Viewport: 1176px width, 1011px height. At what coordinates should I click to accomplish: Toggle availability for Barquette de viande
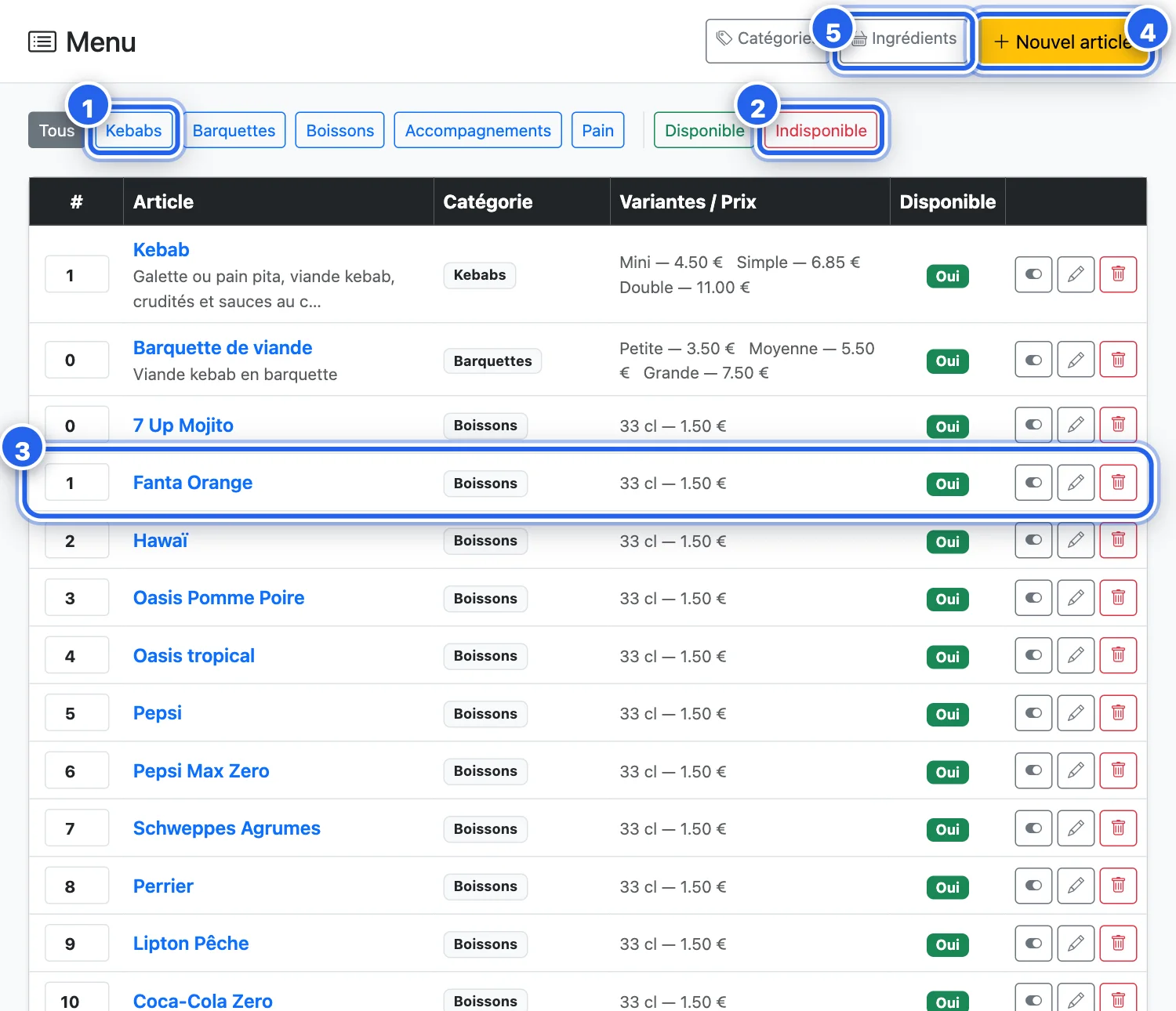coord(1033,360)
